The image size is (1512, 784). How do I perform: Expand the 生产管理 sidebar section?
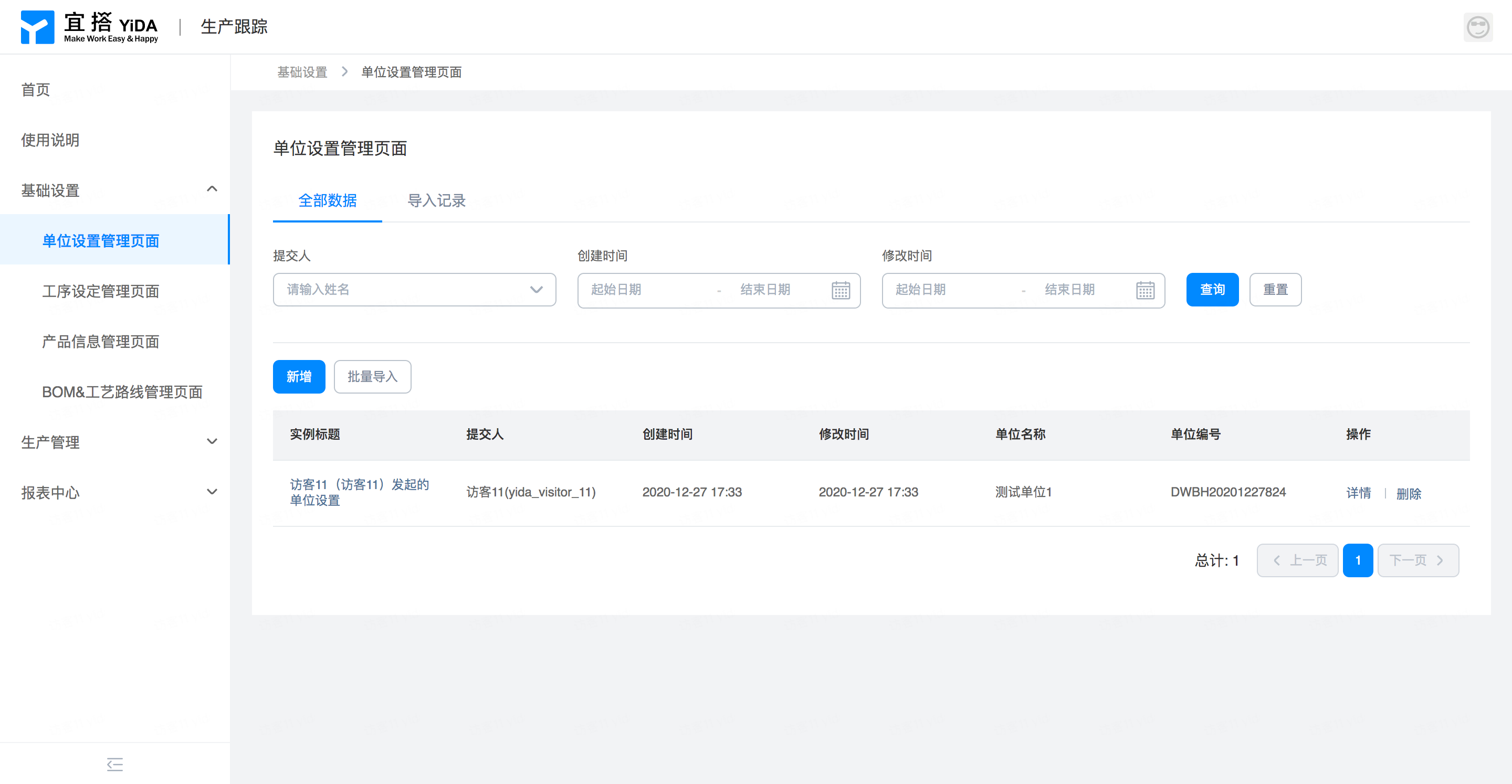[x=212, y=441]
